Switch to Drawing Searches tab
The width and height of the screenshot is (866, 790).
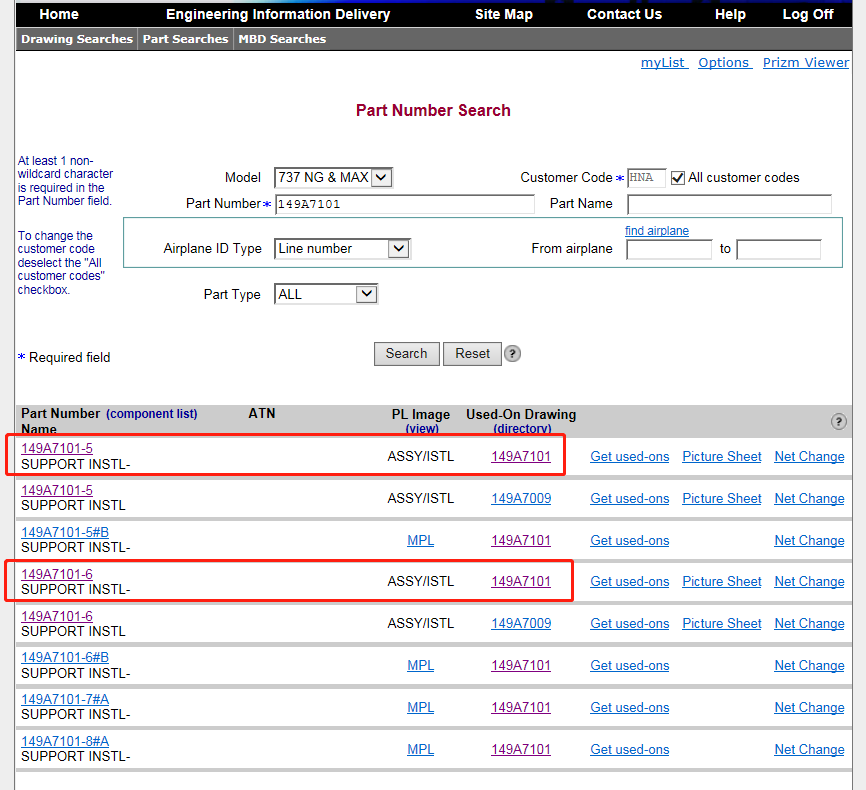pyautogui.click(x=77, y=39)
